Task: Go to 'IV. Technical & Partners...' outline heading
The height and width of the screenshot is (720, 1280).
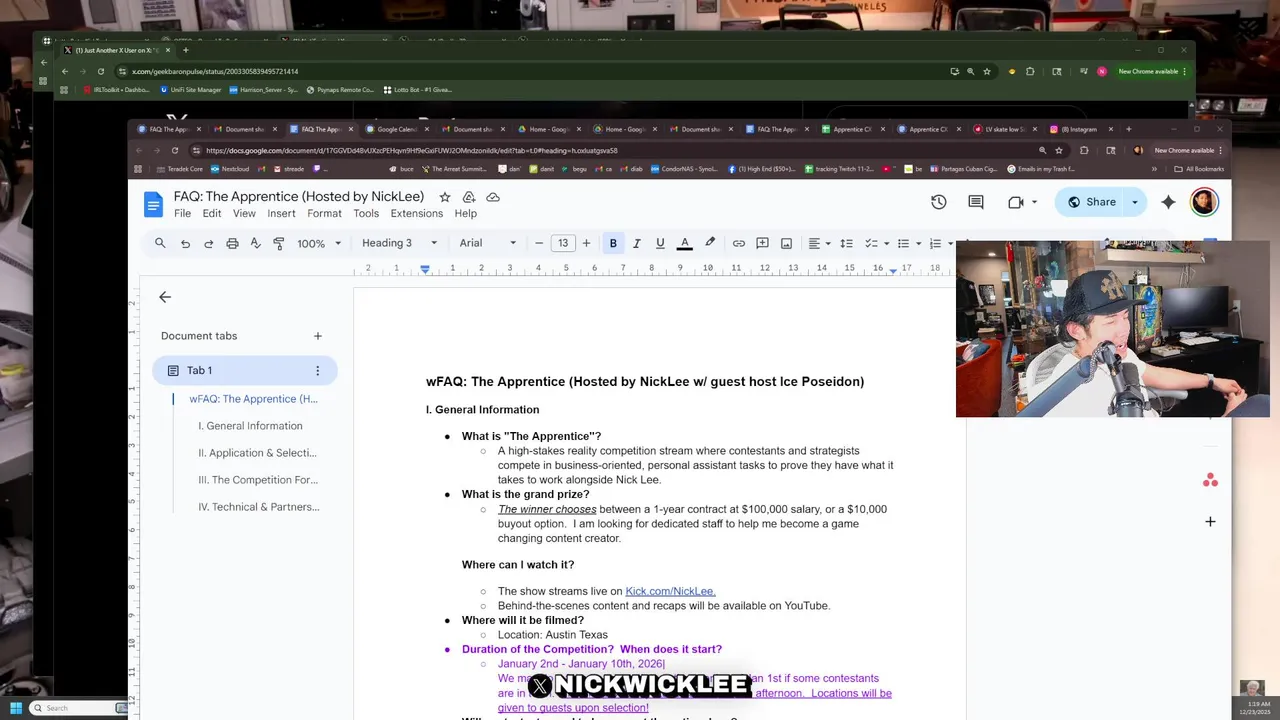Action: pos(259,507)
